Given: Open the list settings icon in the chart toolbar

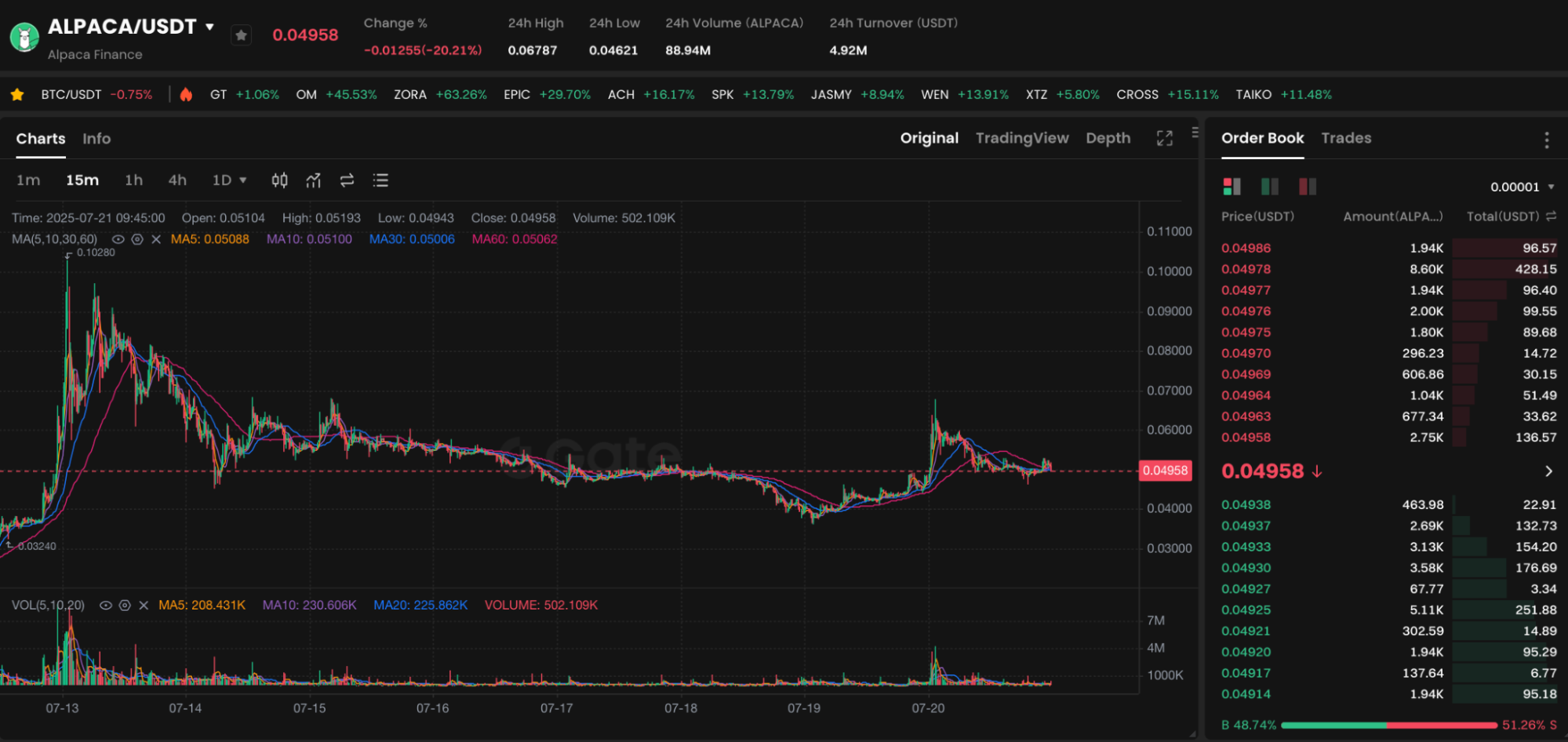Looking at the screenshot, I should [x=380, y=180].
